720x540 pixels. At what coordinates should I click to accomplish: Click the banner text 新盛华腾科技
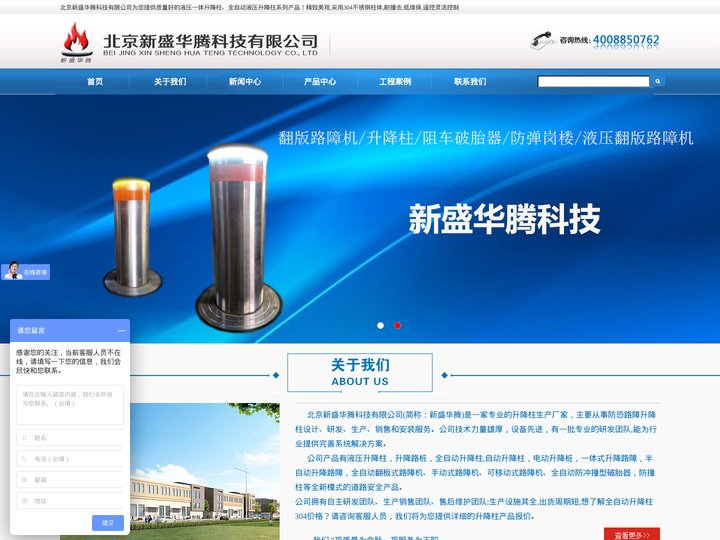point(504,219)
